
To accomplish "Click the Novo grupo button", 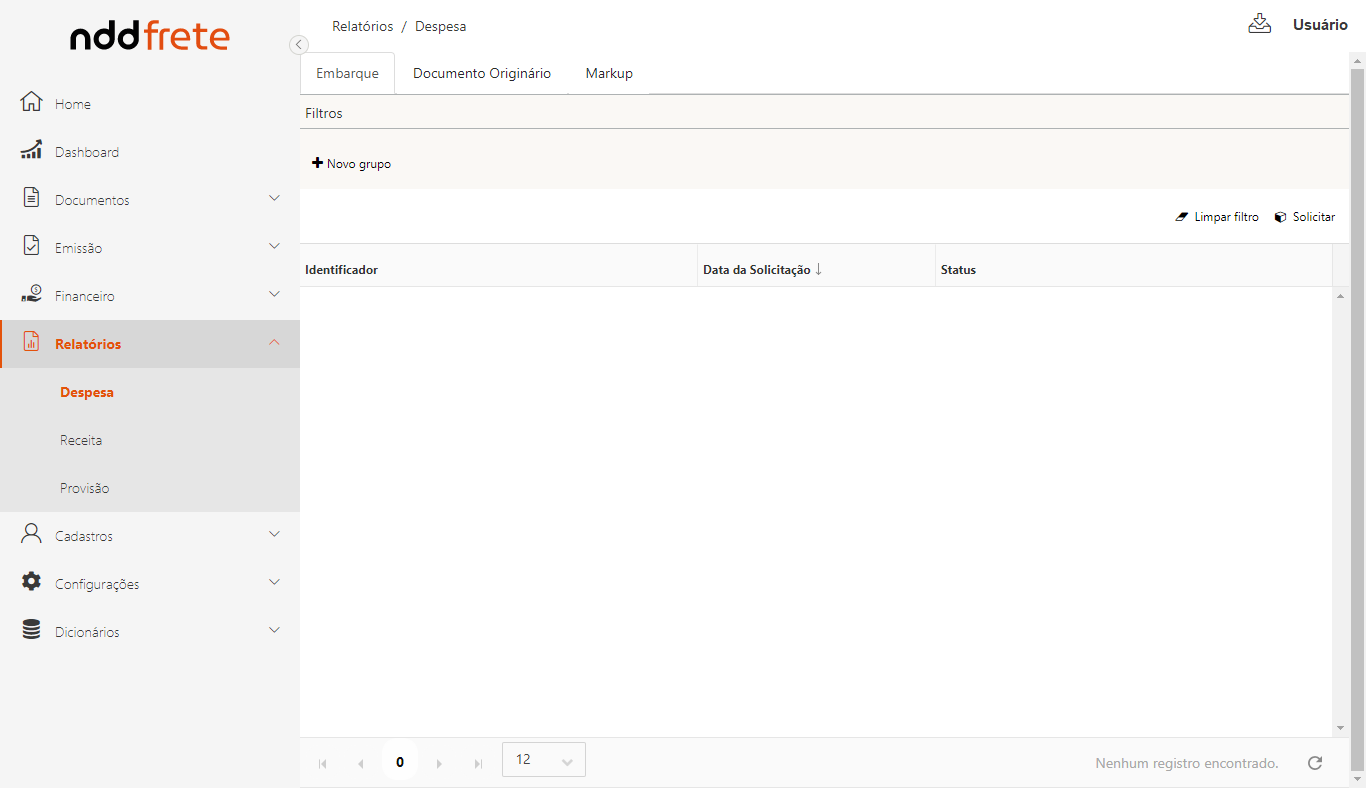I will pos(352,164).
